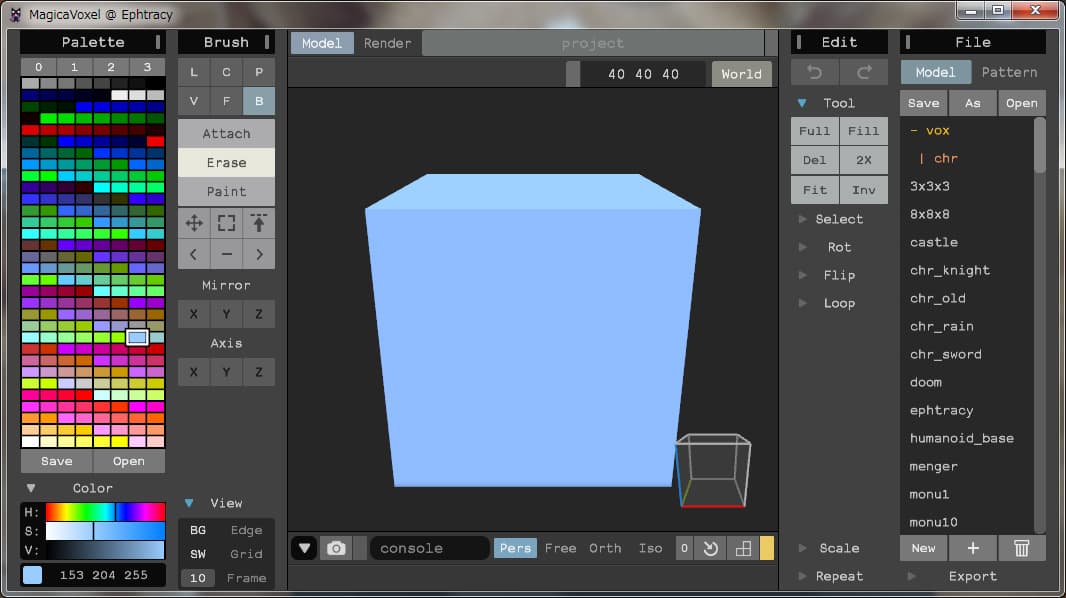Collapse the Color section triangle

(x=31, y=488)
